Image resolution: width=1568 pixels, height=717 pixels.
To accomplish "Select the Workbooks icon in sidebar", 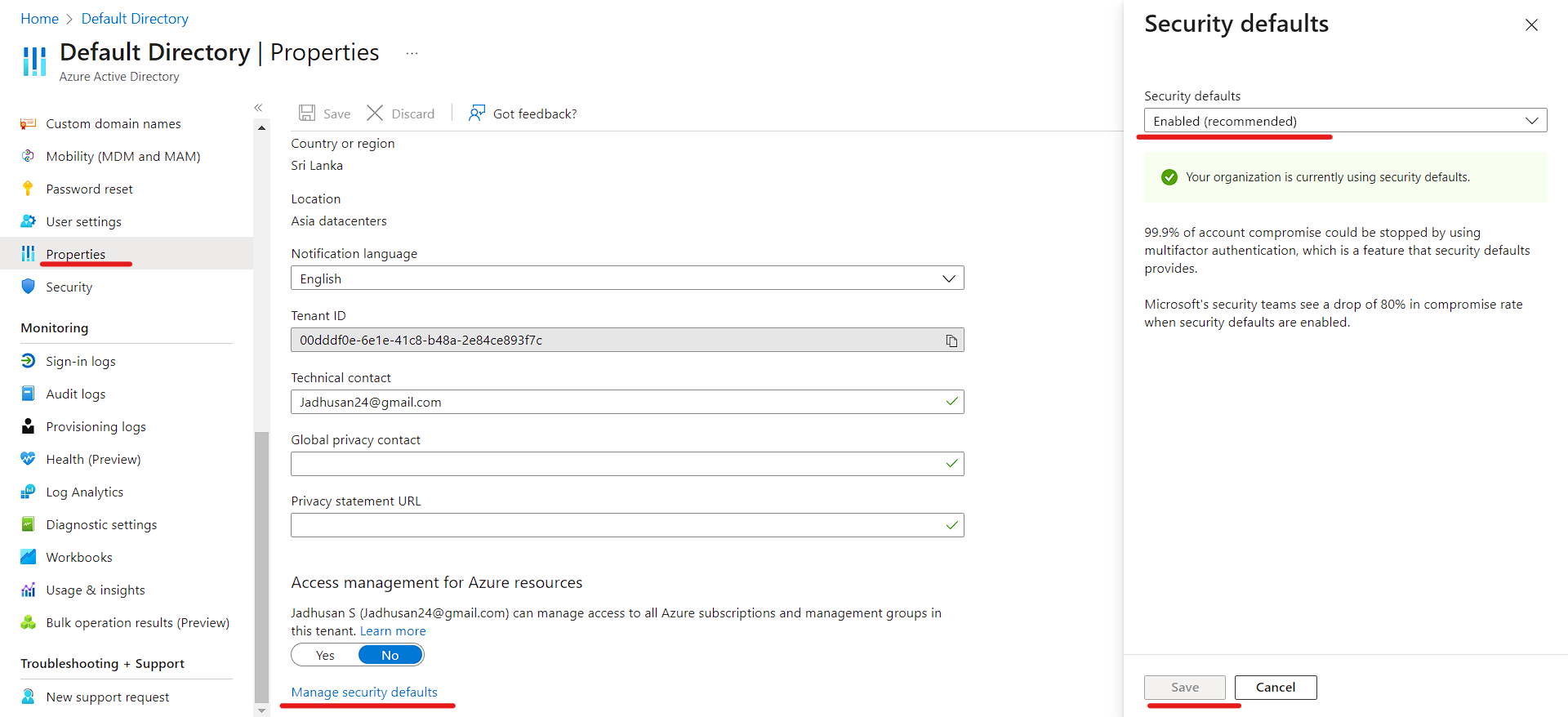I will (x=28, y=557).
